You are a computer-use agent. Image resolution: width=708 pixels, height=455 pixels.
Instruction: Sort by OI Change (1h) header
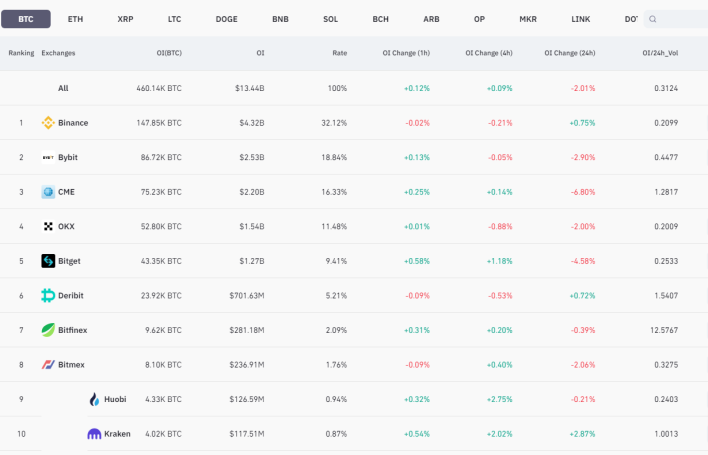coord(406,53)
